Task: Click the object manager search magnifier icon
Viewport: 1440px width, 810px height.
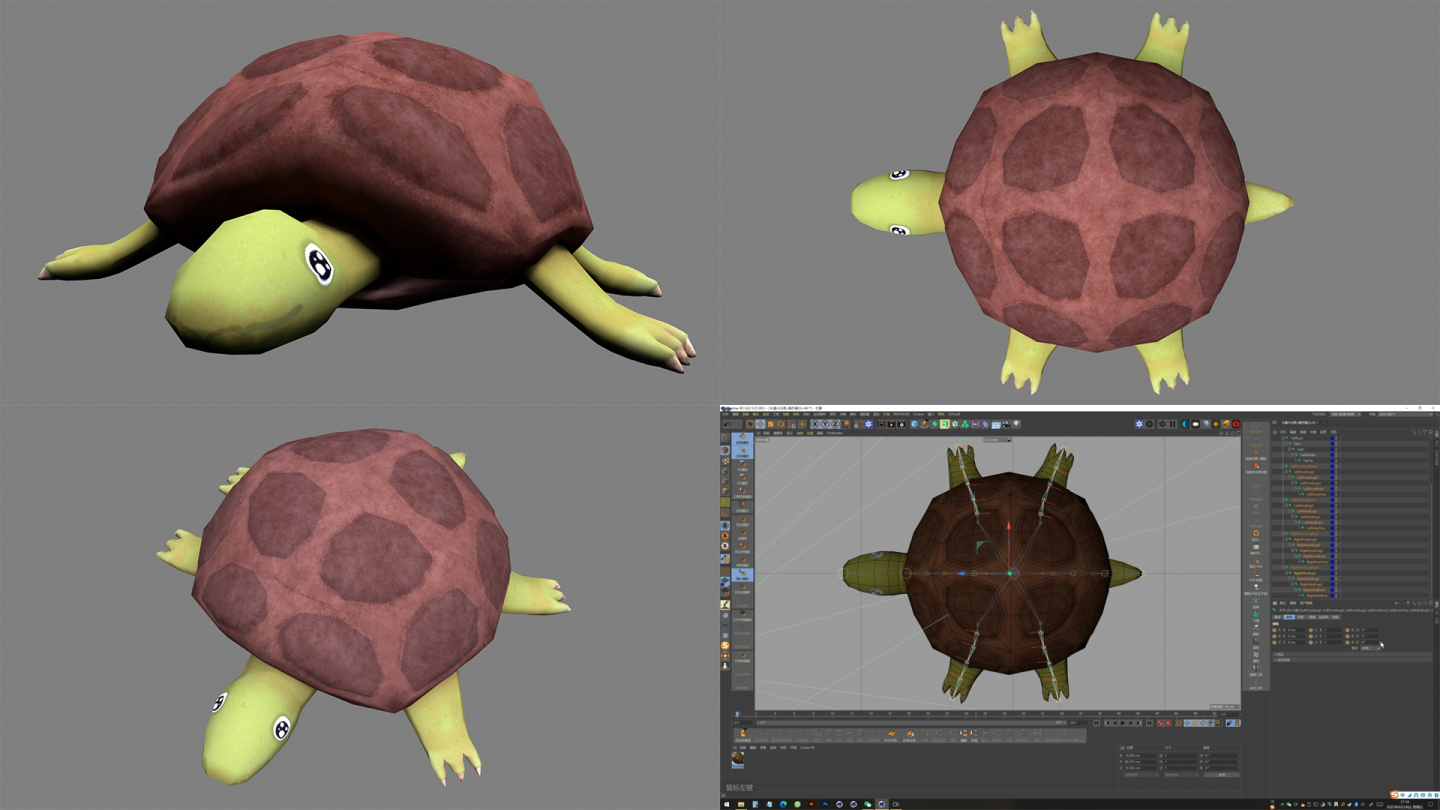Action: tap(1414, 432)
